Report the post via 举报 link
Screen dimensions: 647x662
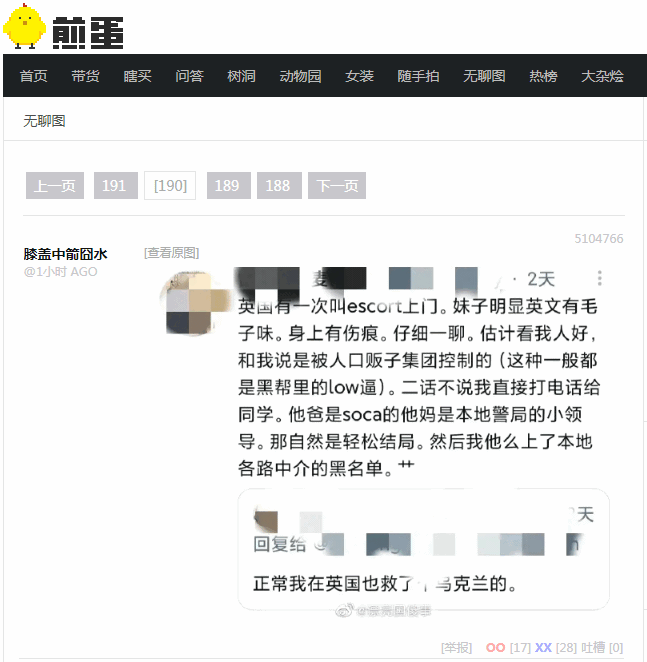pos(456,648)
